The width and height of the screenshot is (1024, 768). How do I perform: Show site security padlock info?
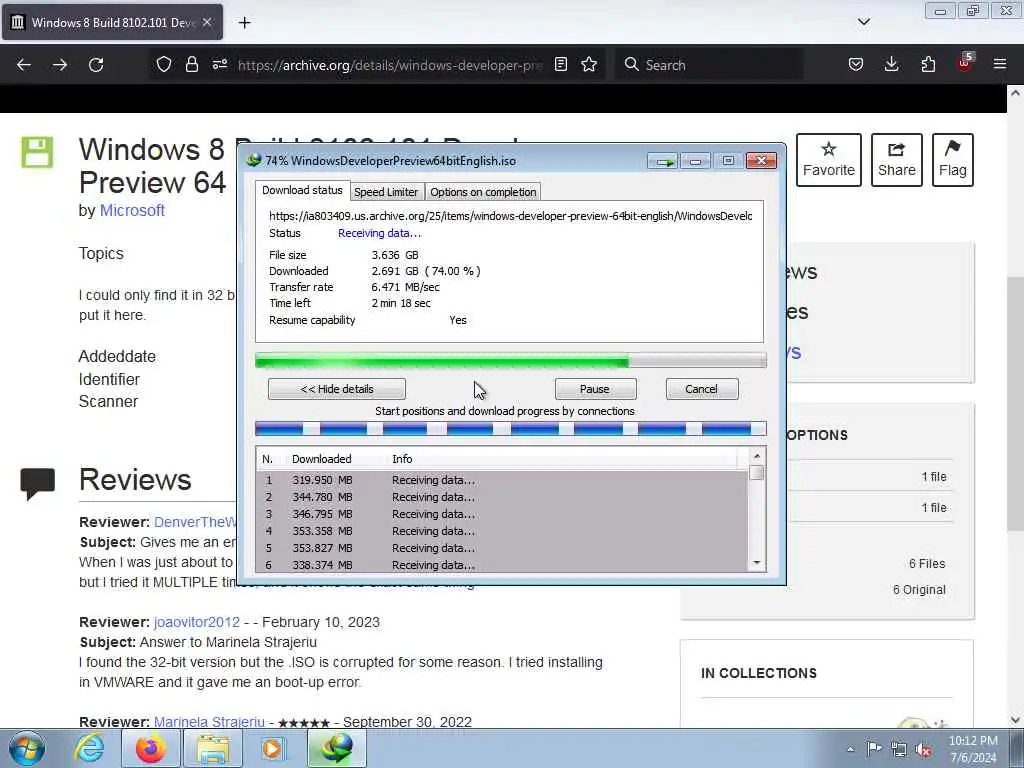191,64
